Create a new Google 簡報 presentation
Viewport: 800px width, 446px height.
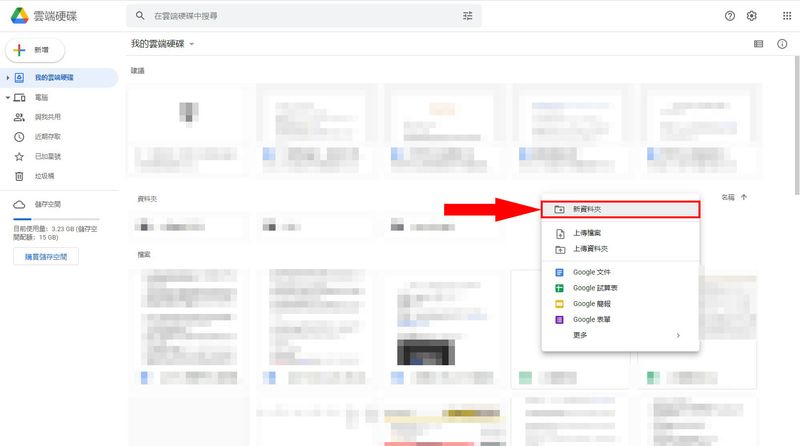[620, 304]
